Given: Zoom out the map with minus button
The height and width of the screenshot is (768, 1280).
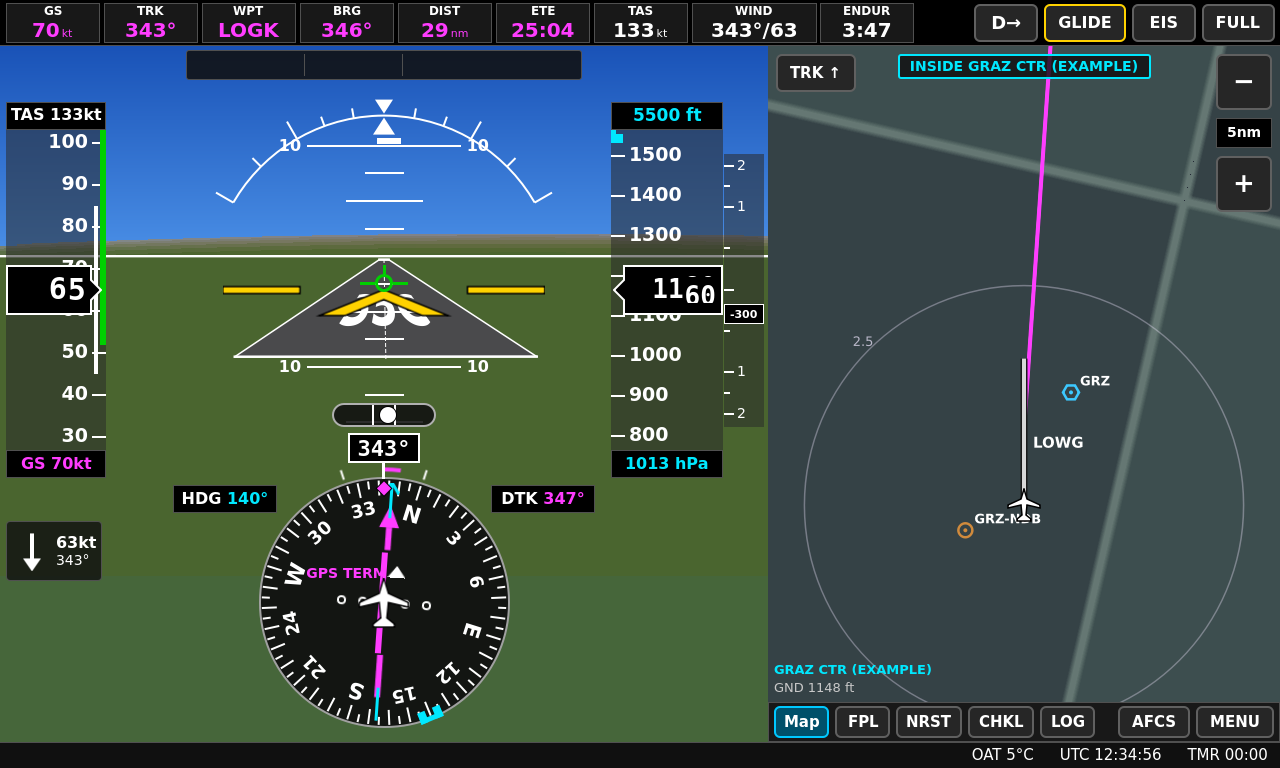Looking at the screenshot, I should point(1244,82).
